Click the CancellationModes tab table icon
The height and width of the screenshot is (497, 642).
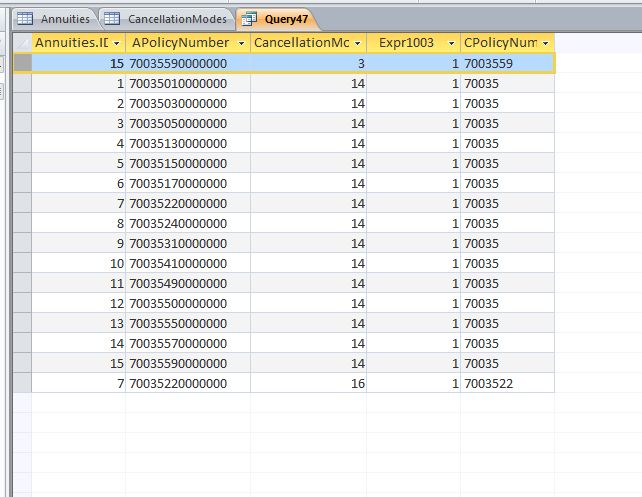click(x=112, y=19)
